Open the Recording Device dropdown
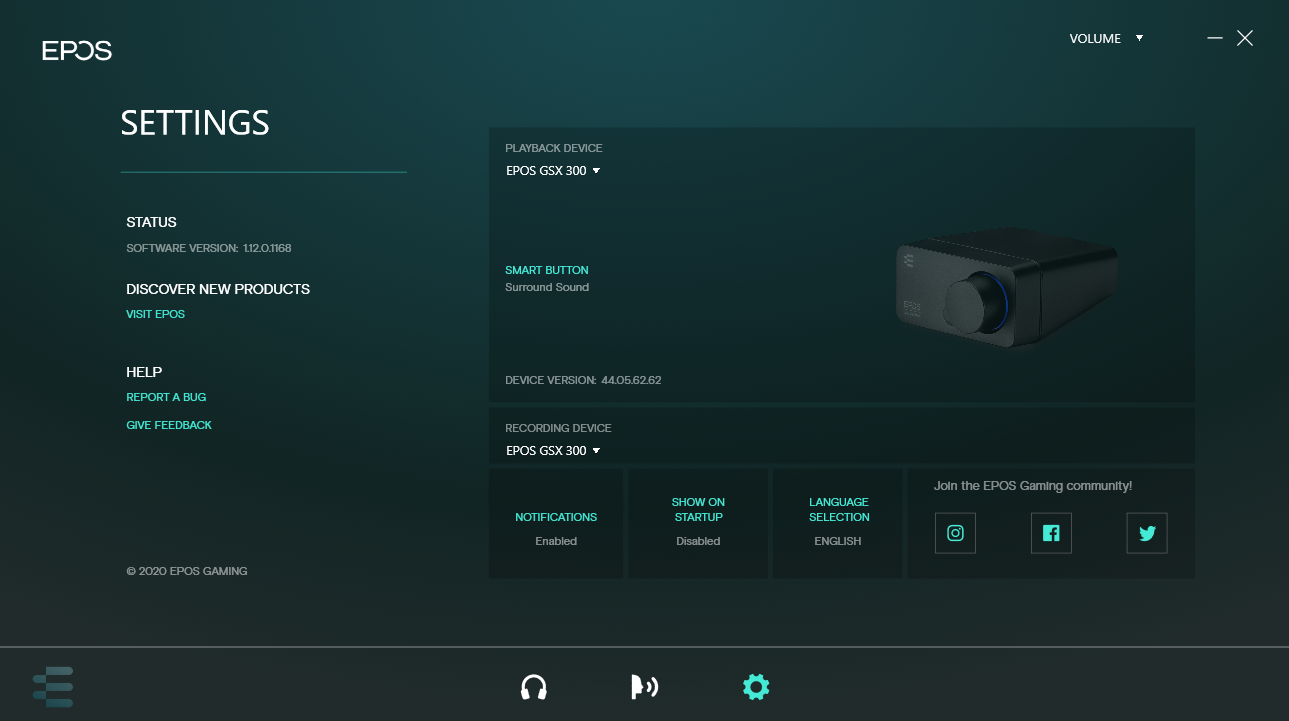Viewport: 1289px width, 721px height. click(x=553, y=451)
